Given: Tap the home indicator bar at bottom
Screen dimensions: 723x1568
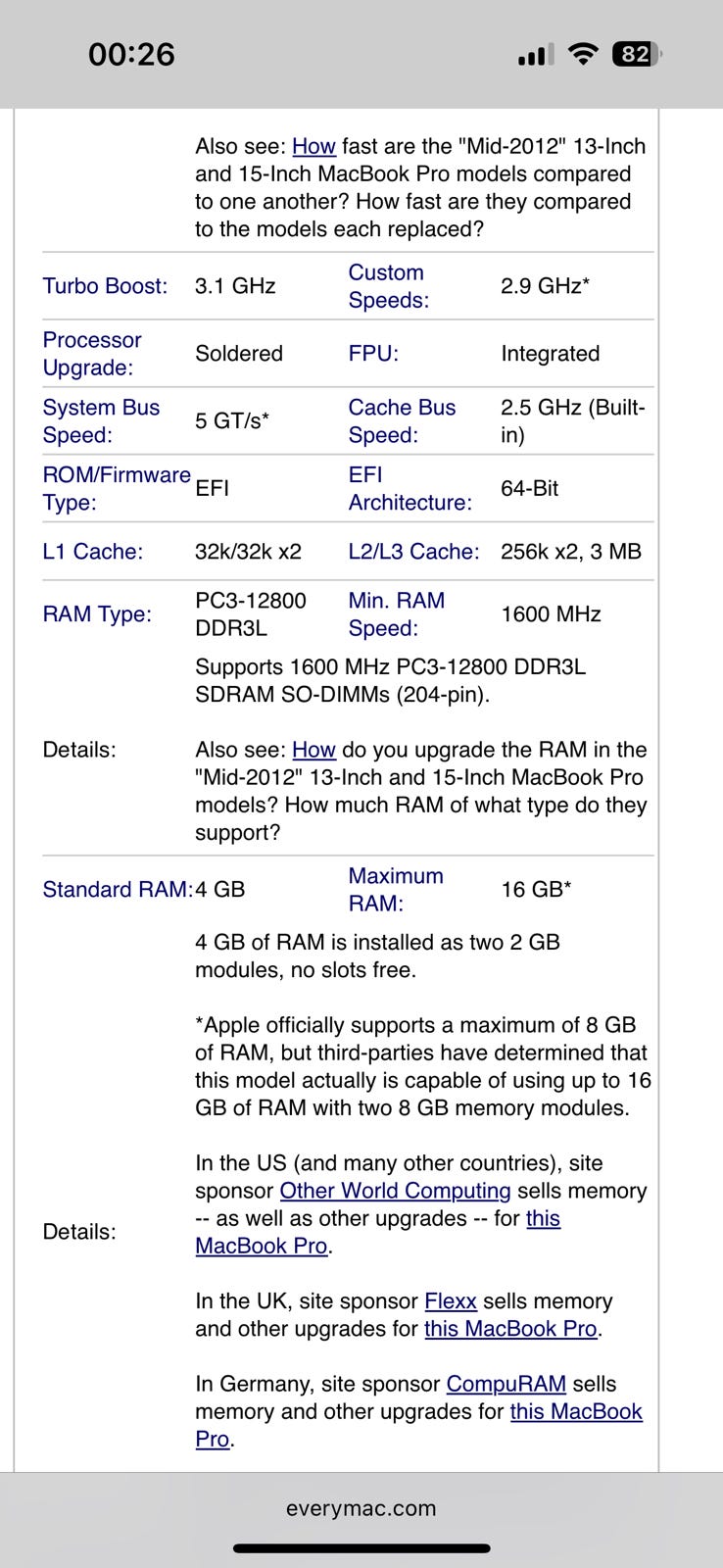Looking at the screenshot, I should click(361, 1548).
